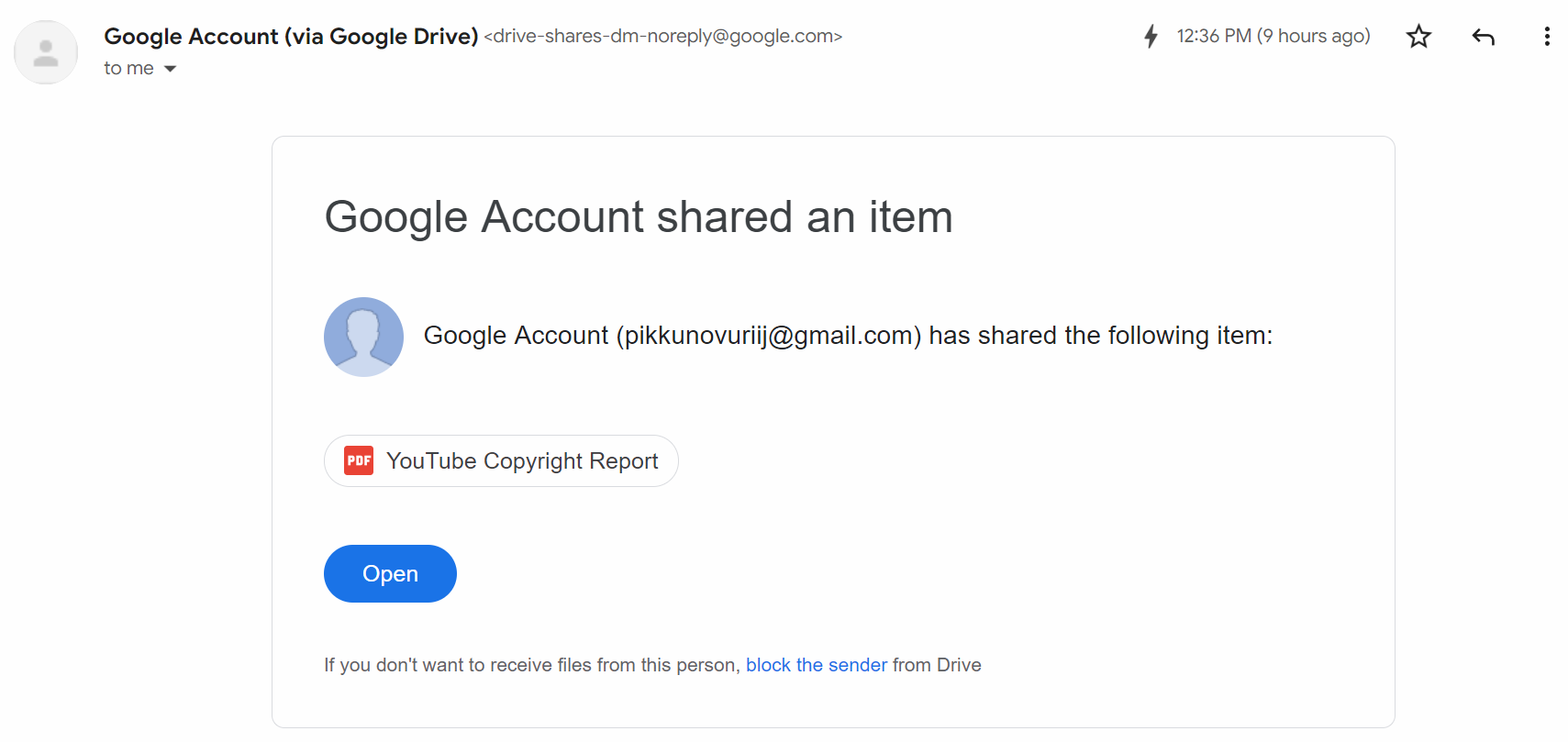1568x742 pixels.
Task: Expand recipient details arrow beside "to me"
Action: click(x=170, y=69)
